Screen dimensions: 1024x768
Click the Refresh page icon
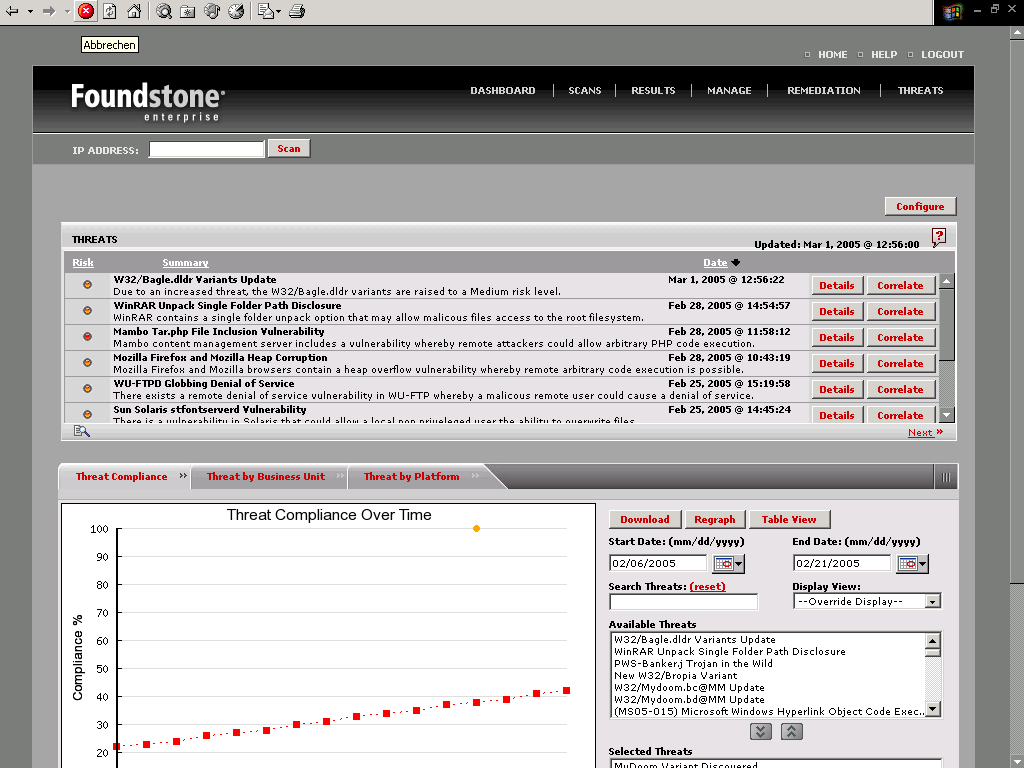pyautogui.click(x=110, y=11)
